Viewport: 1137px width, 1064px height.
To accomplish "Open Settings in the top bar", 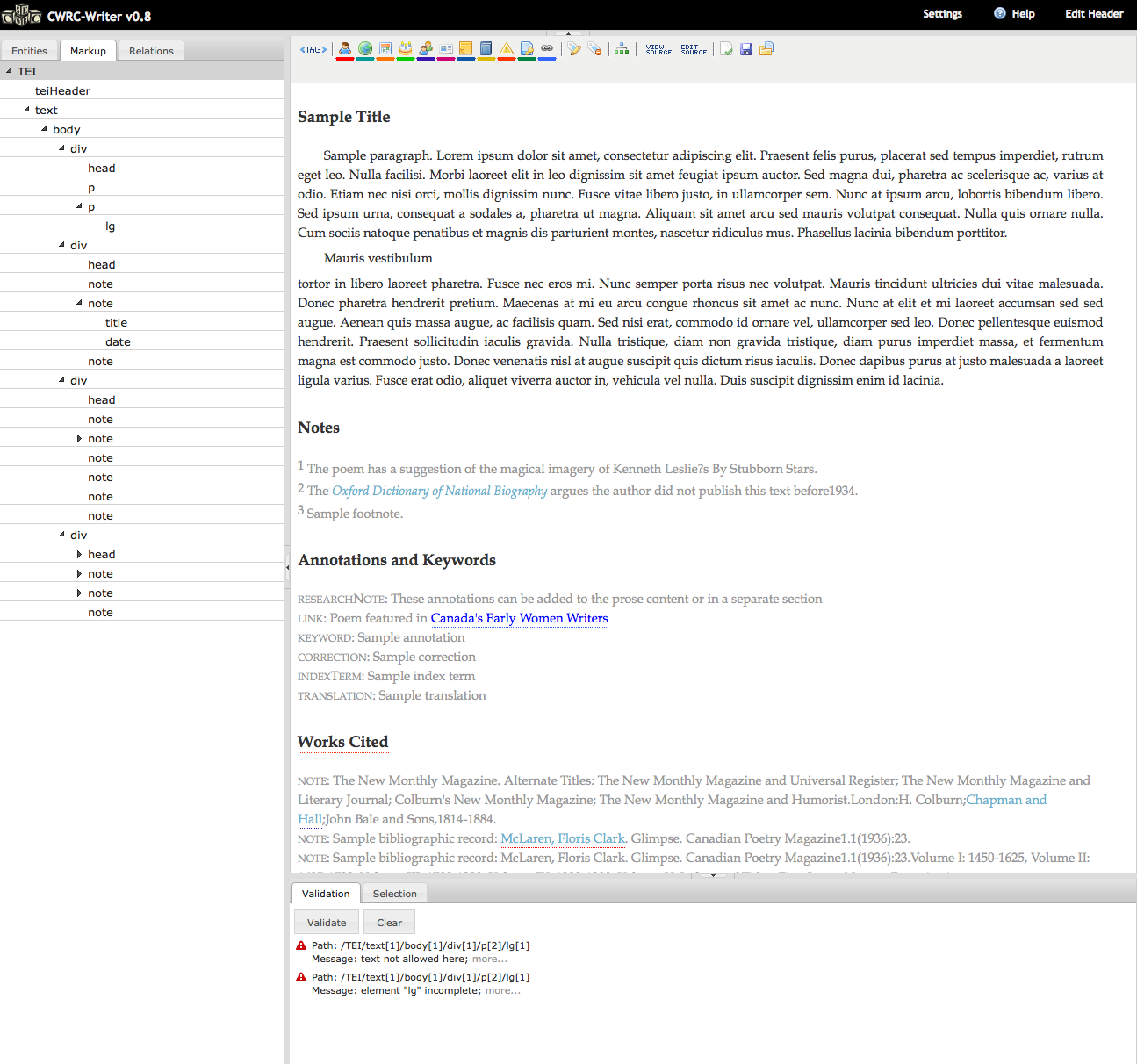I will point(942,14).
